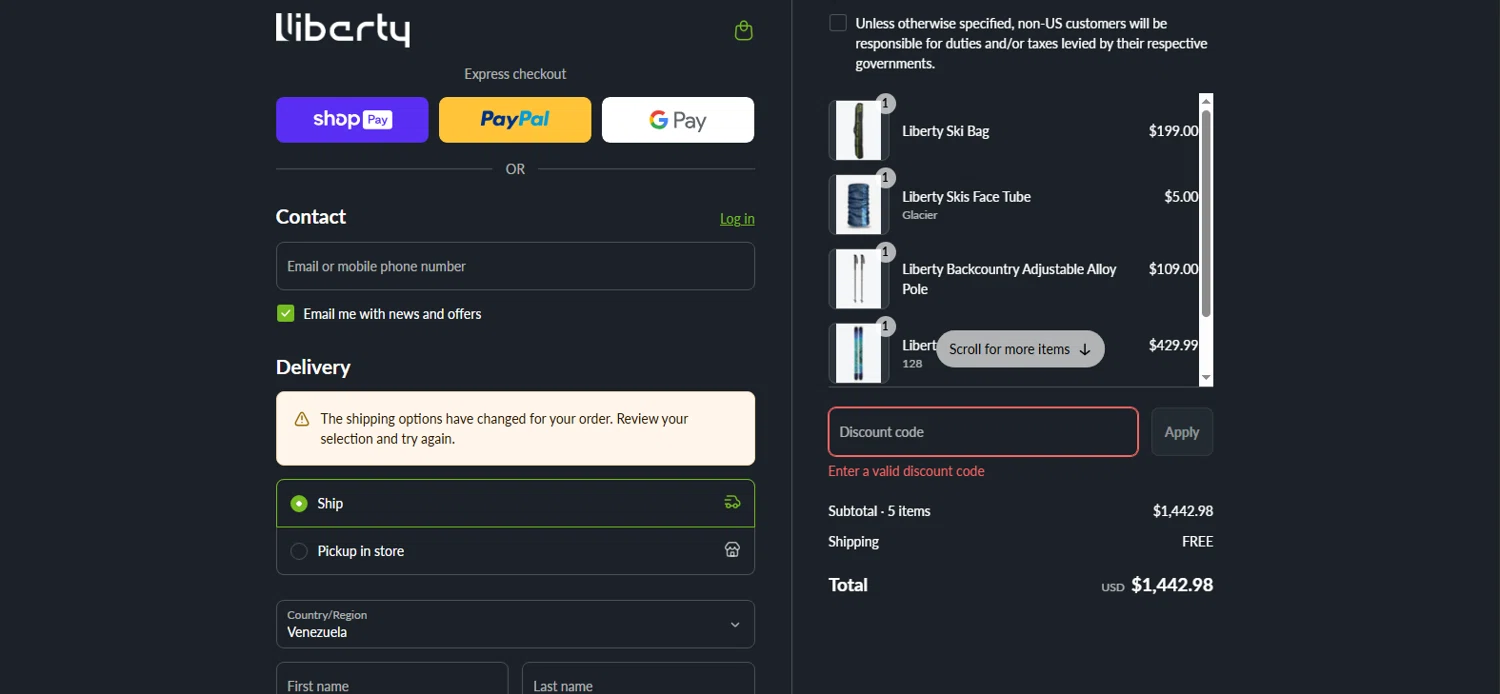The width and height of the screenshot is (1500, 694).
Task: Click the Scroll for more items pill
Action: [x=1020, y=349]
